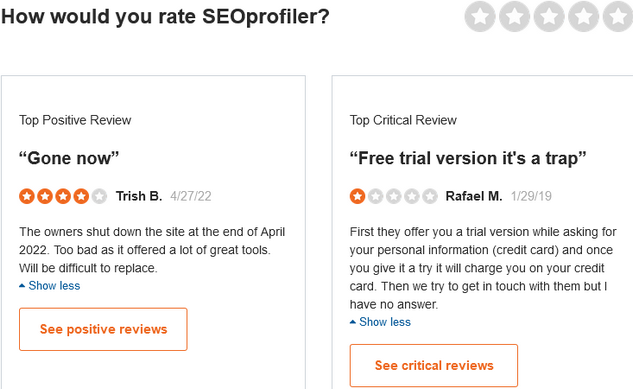633x389 pixels.
Task: Click the "Gone now" review title
Action: (69, 158)
